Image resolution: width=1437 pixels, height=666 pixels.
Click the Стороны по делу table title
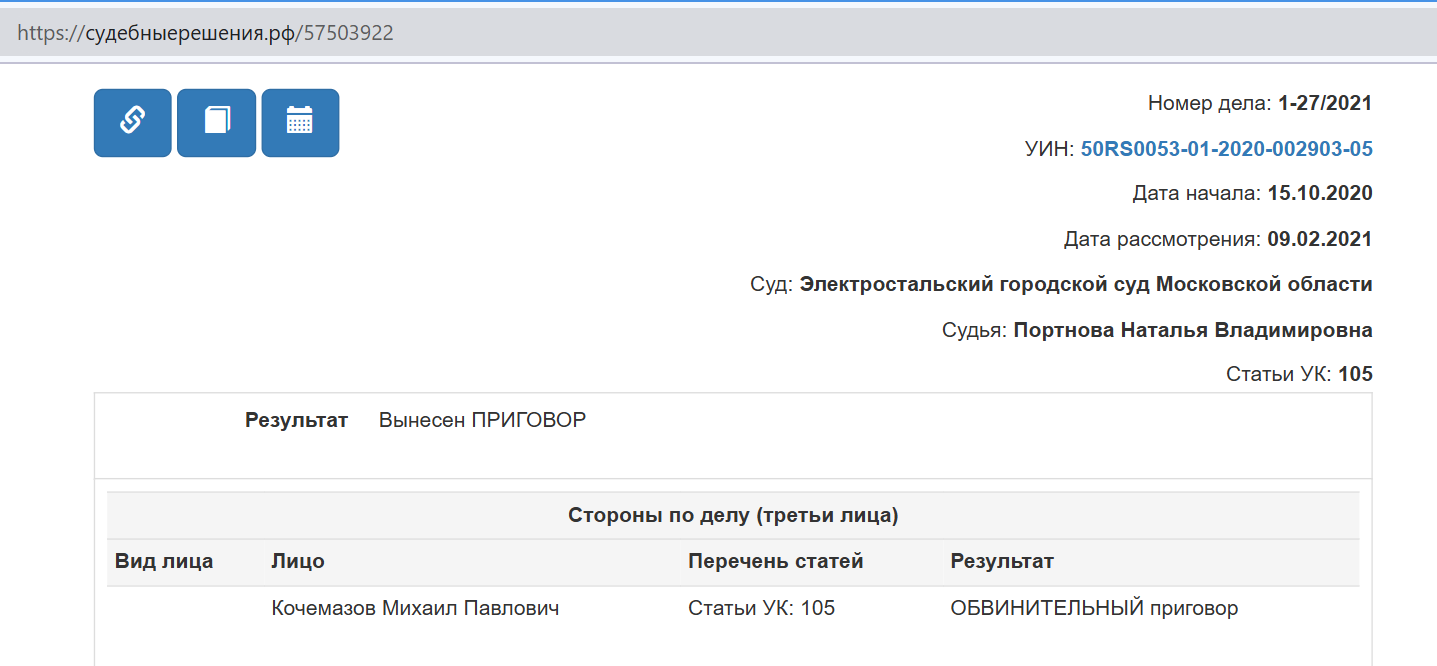coord(733,516)
